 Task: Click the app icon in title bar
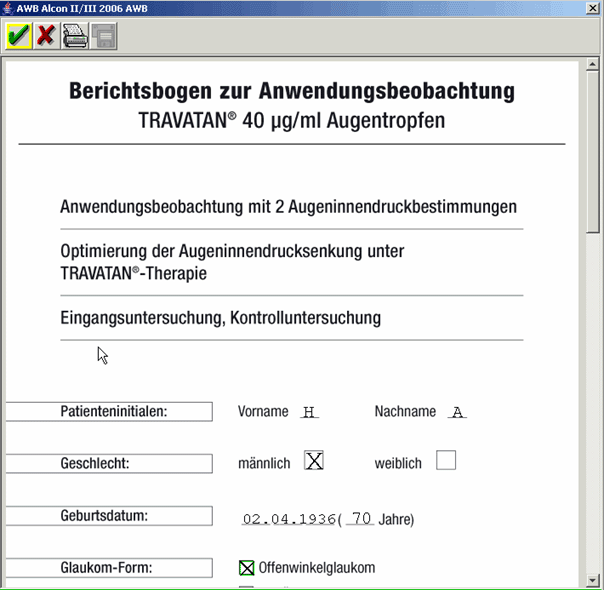(x=7, y=8)
